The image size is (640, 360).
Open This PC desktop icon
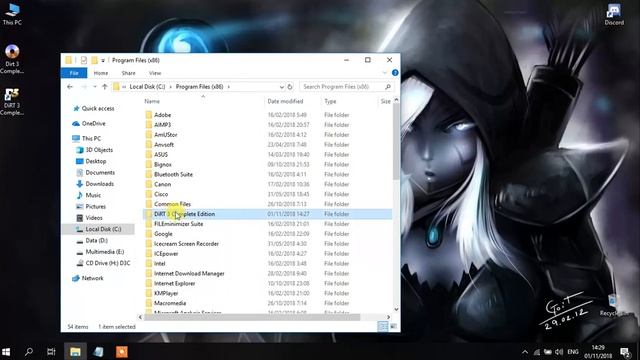click(x=12, y=14)
